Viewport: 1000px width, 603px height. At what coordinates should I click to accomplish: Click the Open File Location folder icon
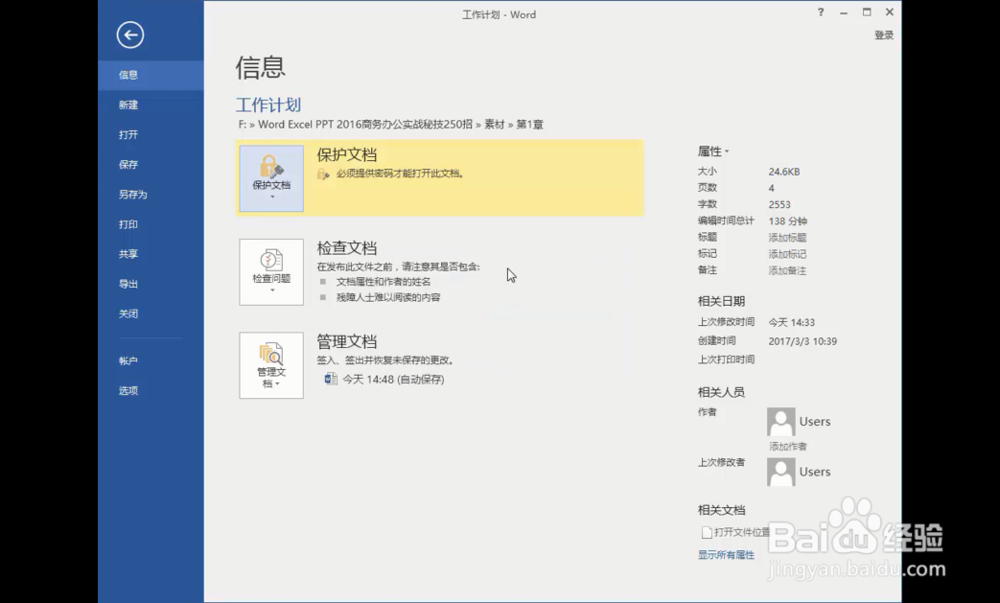coord(706,532)
